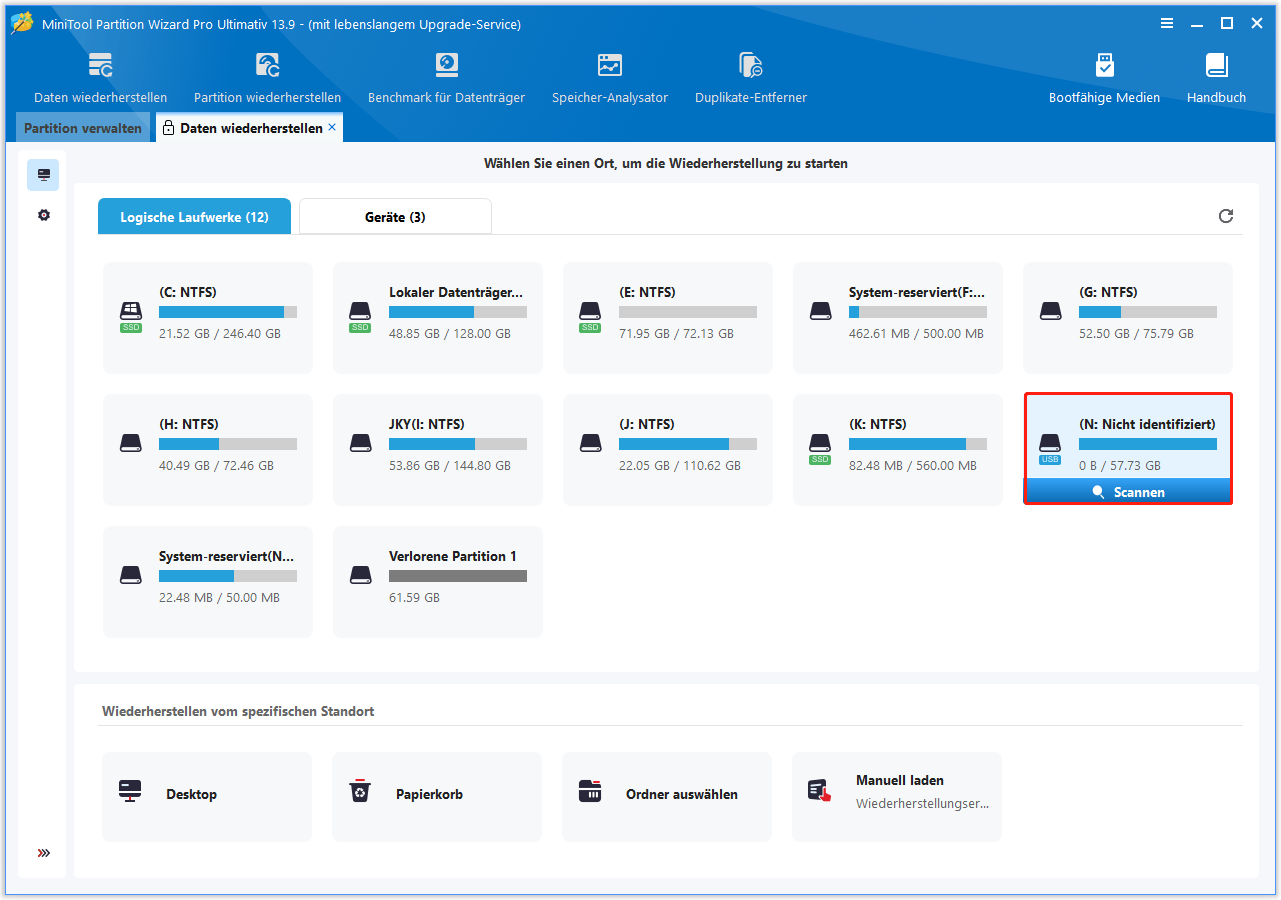Screen dimensions: 1281x900
Task: Recover from Papierkorb
Action: (437, 796)
